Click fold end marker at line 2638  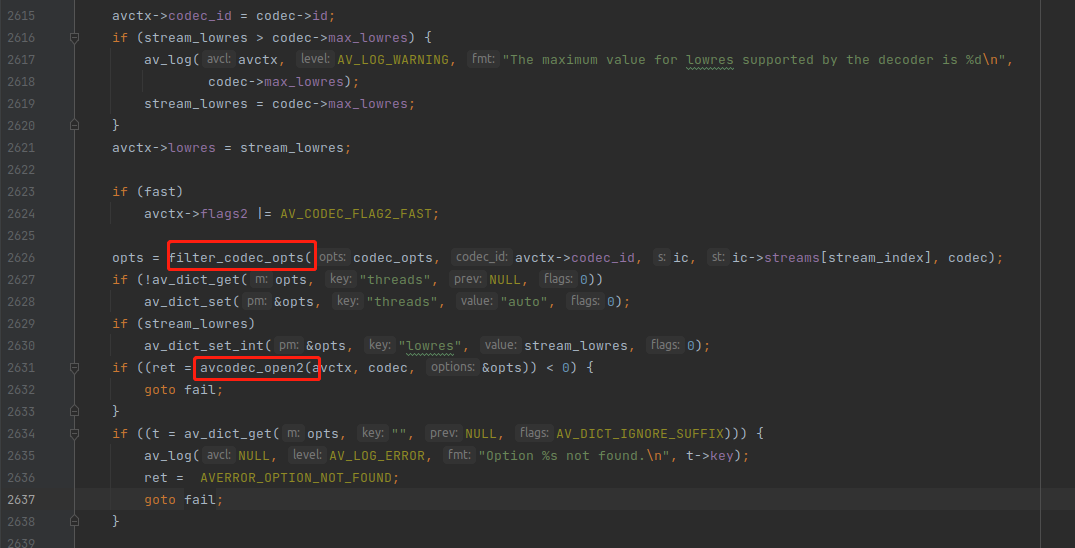click(x=74, y=521)
